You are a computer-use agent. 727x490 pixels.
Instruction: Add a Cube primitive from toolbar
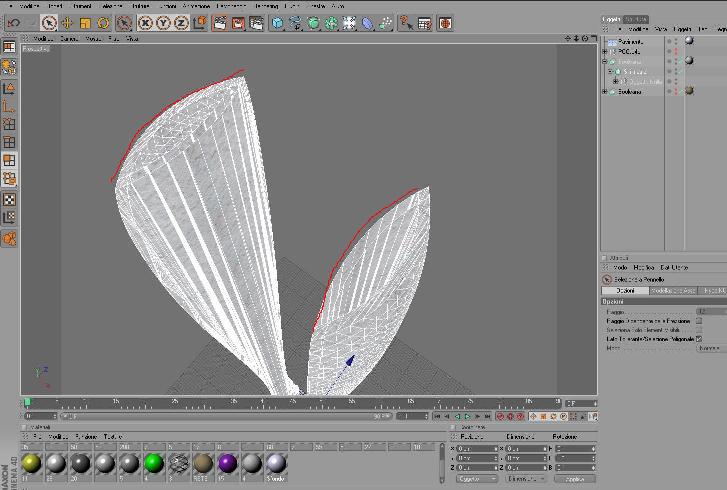tap(277, 23)
